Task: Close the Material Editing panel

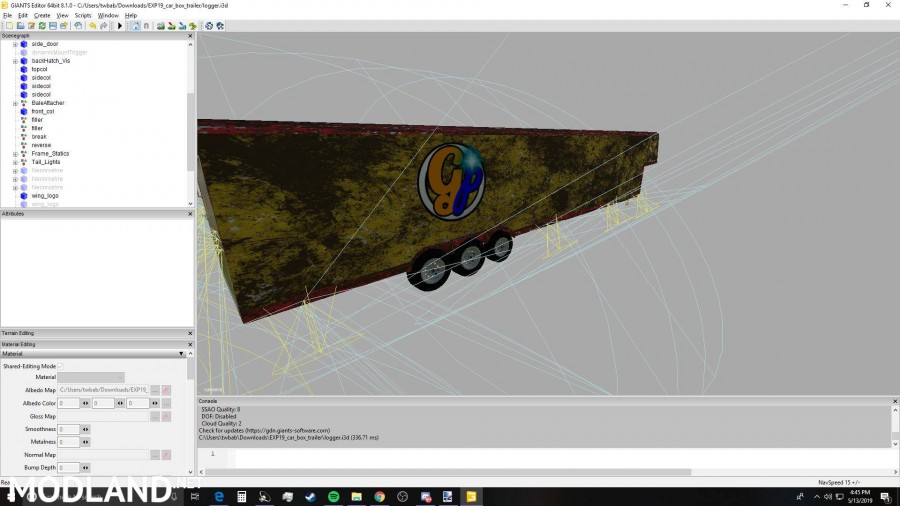Action: pyautogui.click(x=190, y=344)
